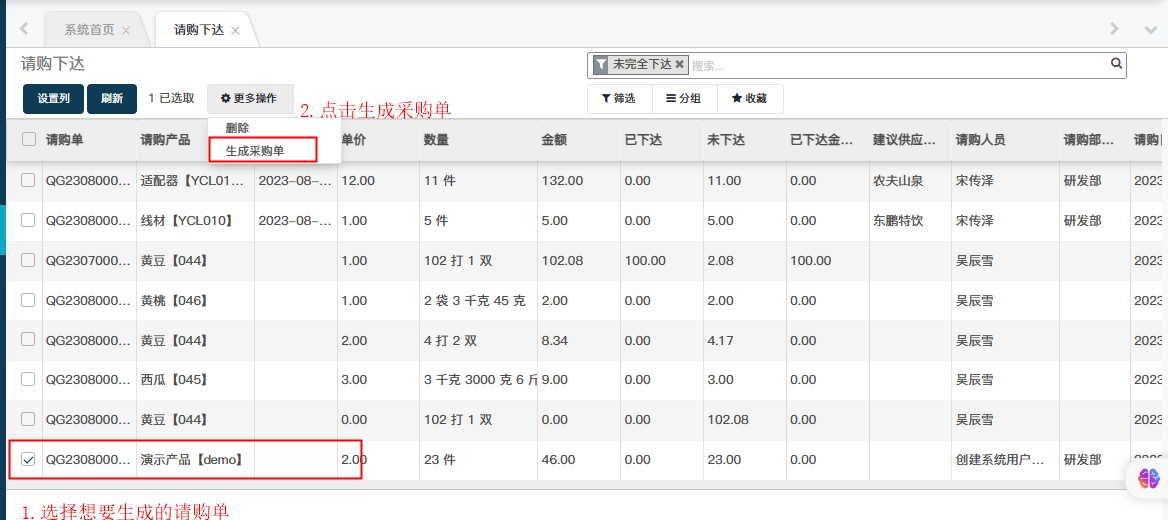
Task: Remove the 未完全下达 filter tag
Action: click(680, 64)
